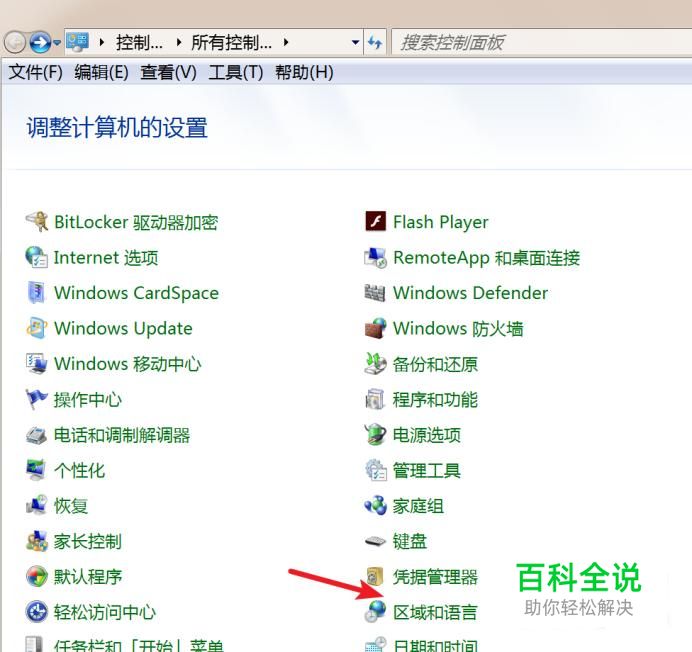Open Internet 选项 link
Viewport: 692px width, 652px height.
(x=106, y=258)
